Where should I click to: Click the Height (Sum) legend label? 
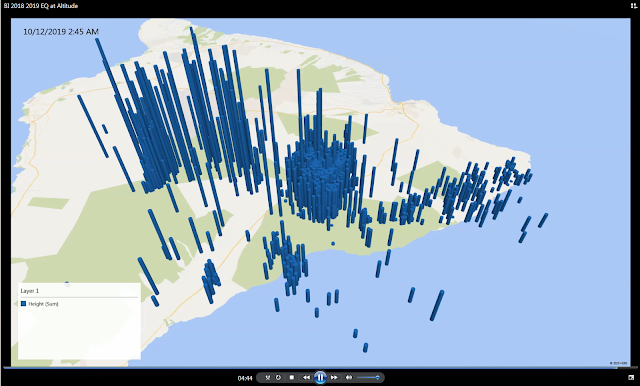click(43, 304)
